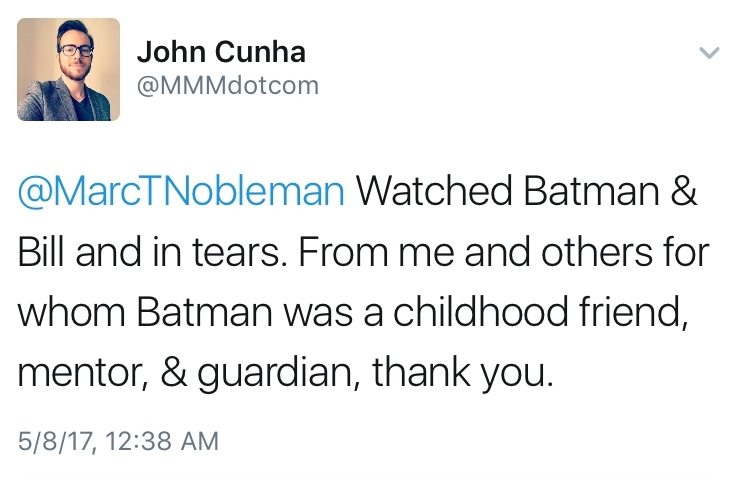Click the 12:38 AM time in the timestamp
The height and width of the screenshot is (480, 738).
tap(160, 440)
